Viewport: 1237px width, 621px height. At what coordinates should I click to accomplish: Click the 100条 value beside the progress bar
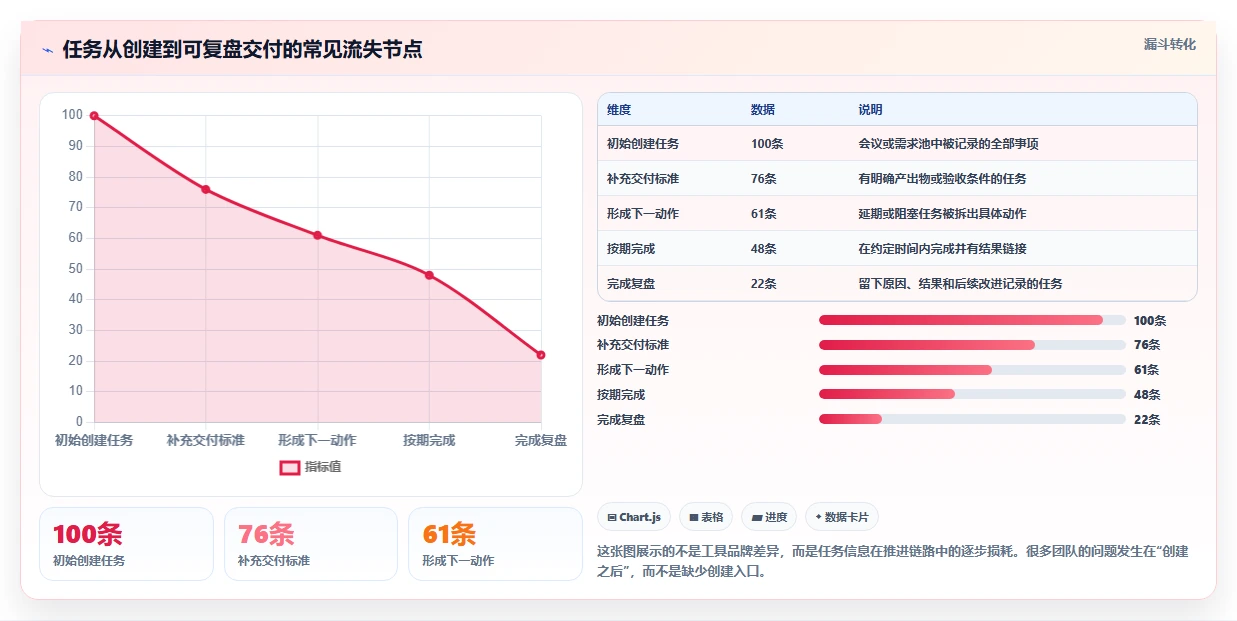coord(1150,321)
